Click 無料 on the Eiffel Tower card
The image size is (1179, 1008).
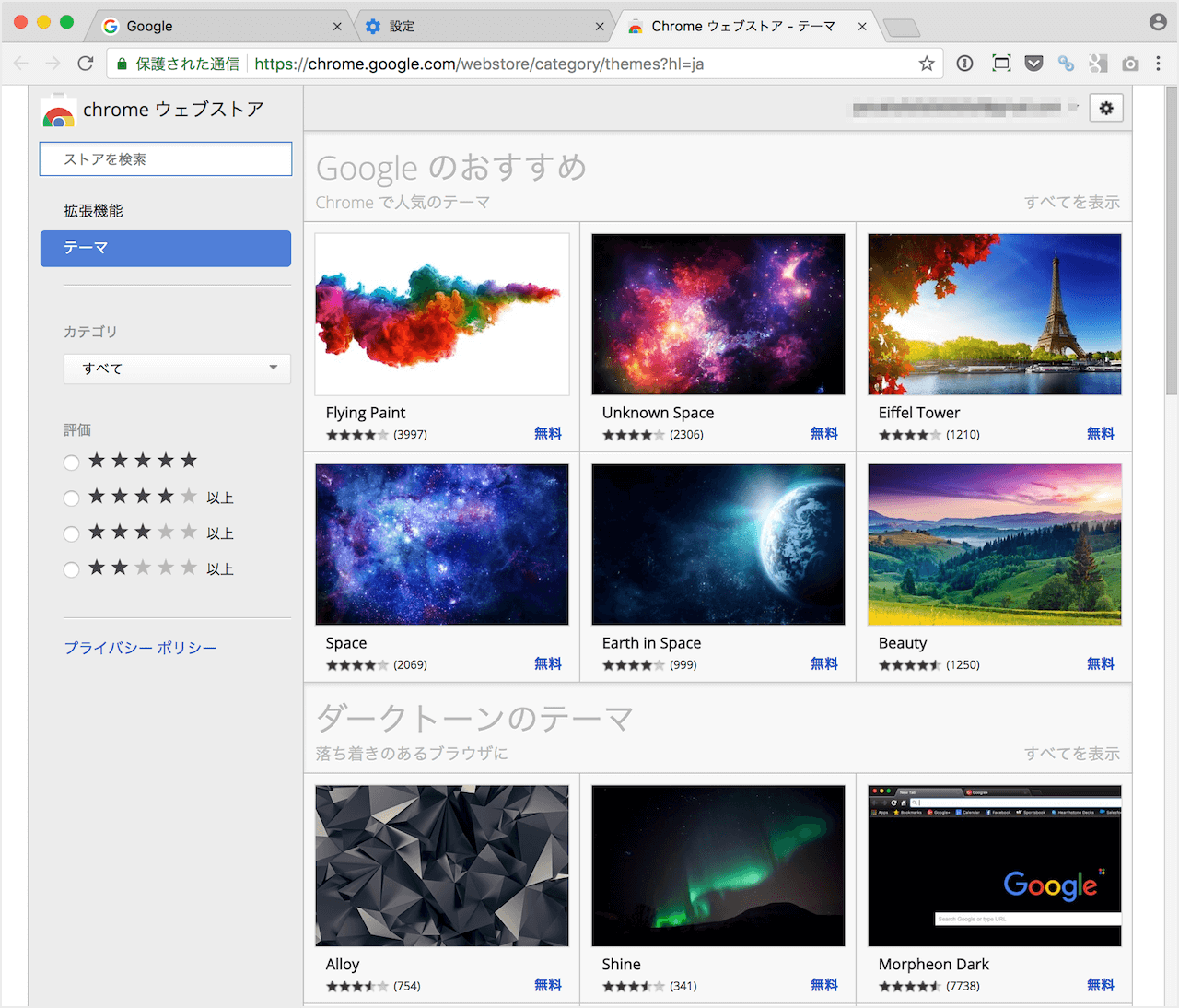coord(1101,434)
